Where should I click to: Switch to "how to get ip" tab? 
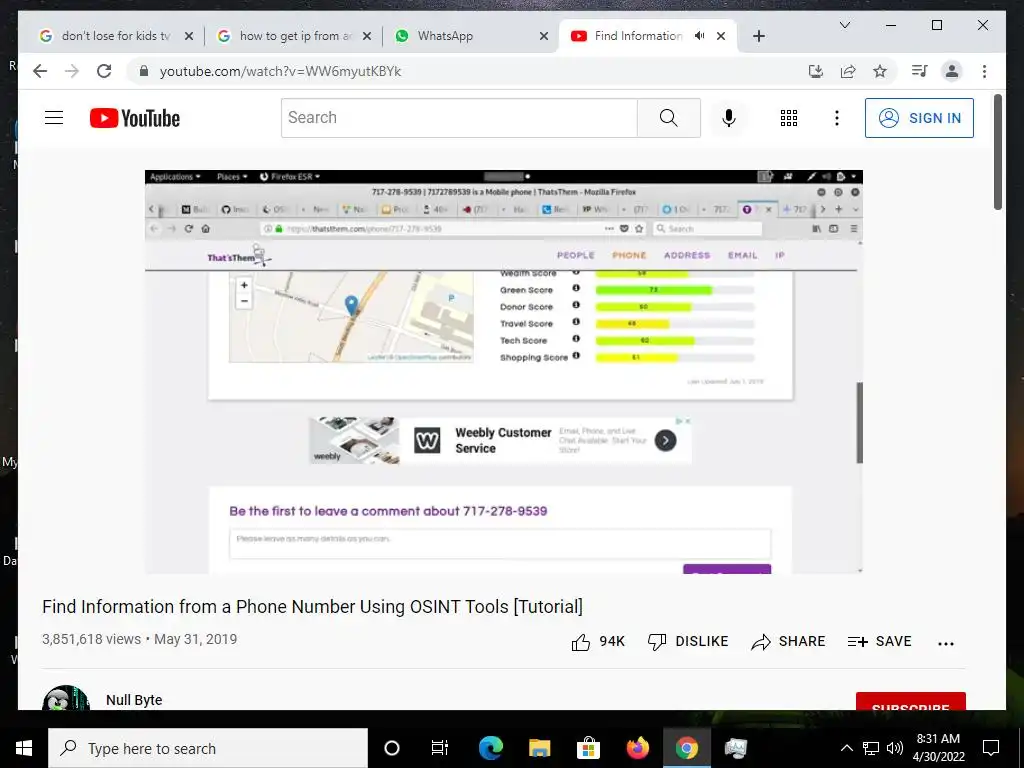tap(295, 36)
